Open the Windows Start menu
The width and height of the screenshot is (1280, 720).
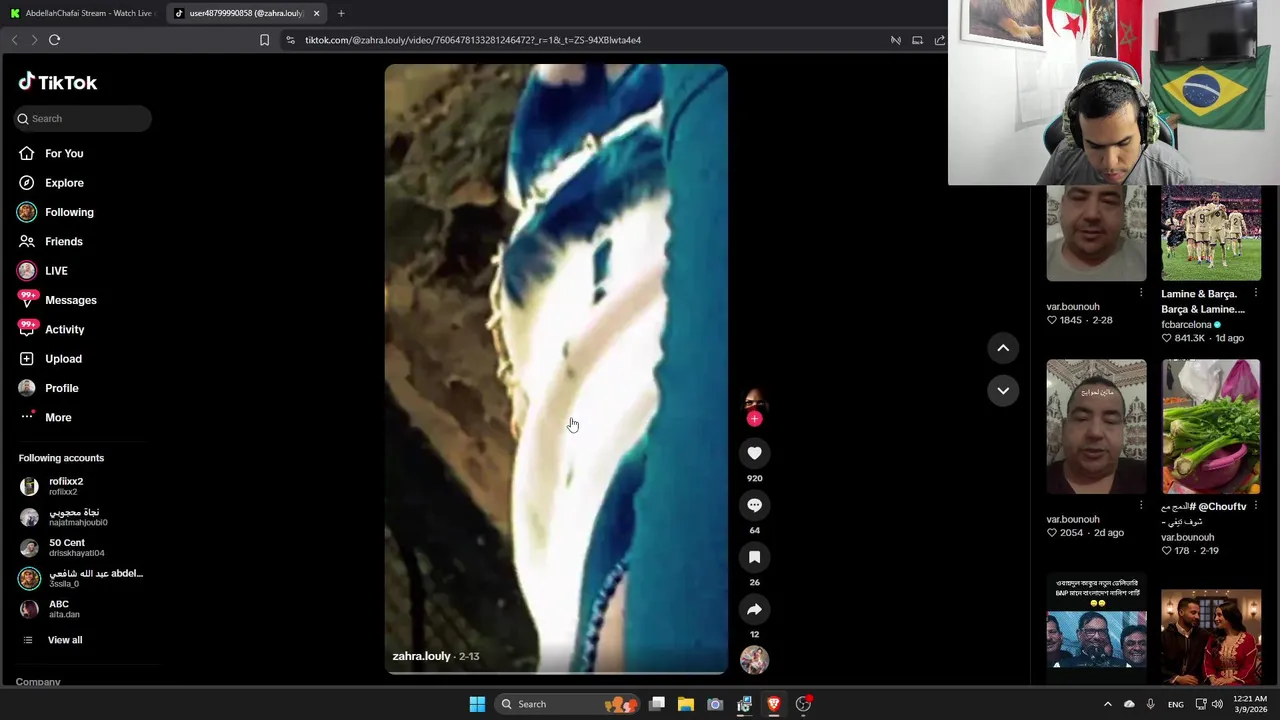coord(477,704)
